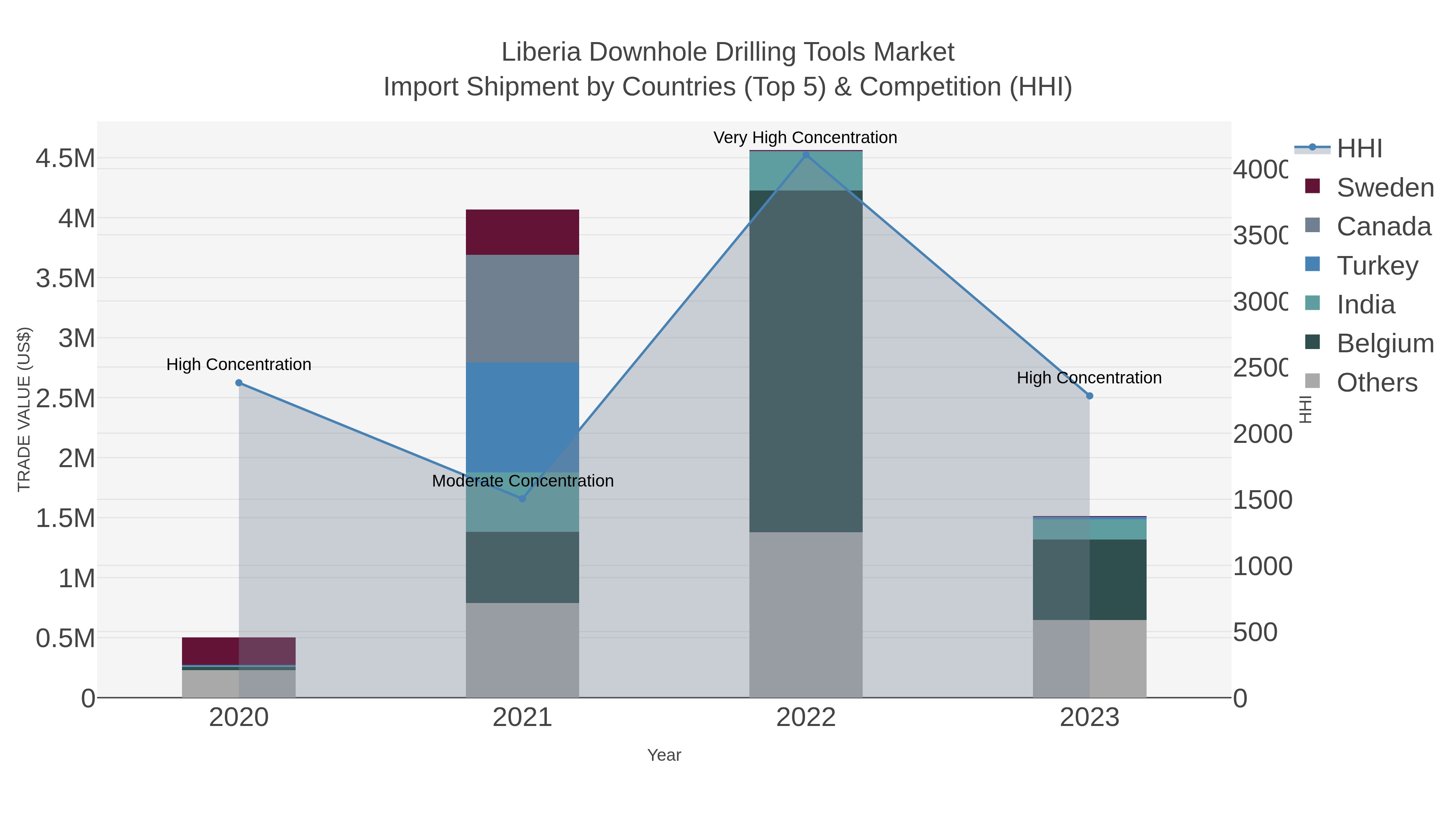
Task: Toggle Turkey series in the legend
Action: click(x=1361, y=265)
